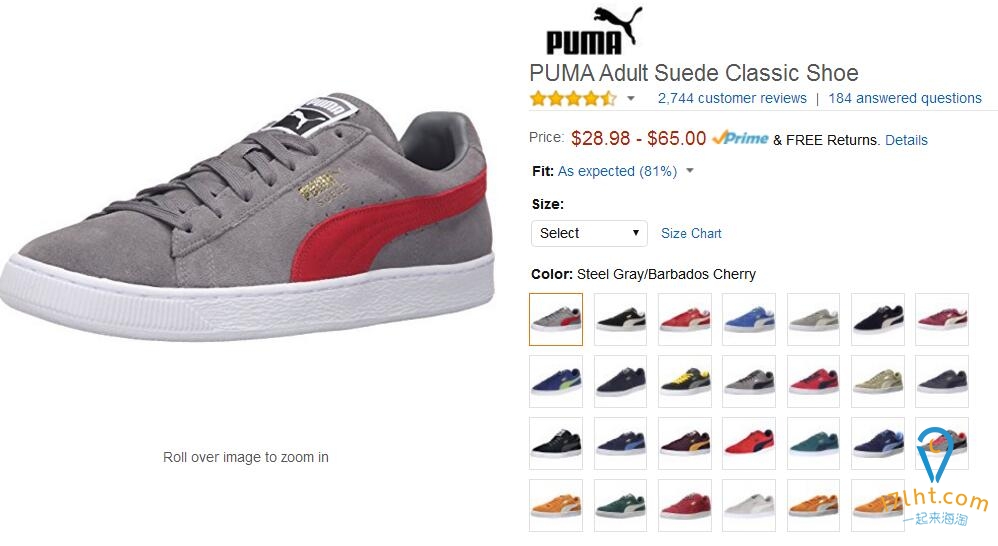
Task: Select the Steel Gray/Barbados Cherry swatch
Action: pyautogui.click(x=556, y=319)
